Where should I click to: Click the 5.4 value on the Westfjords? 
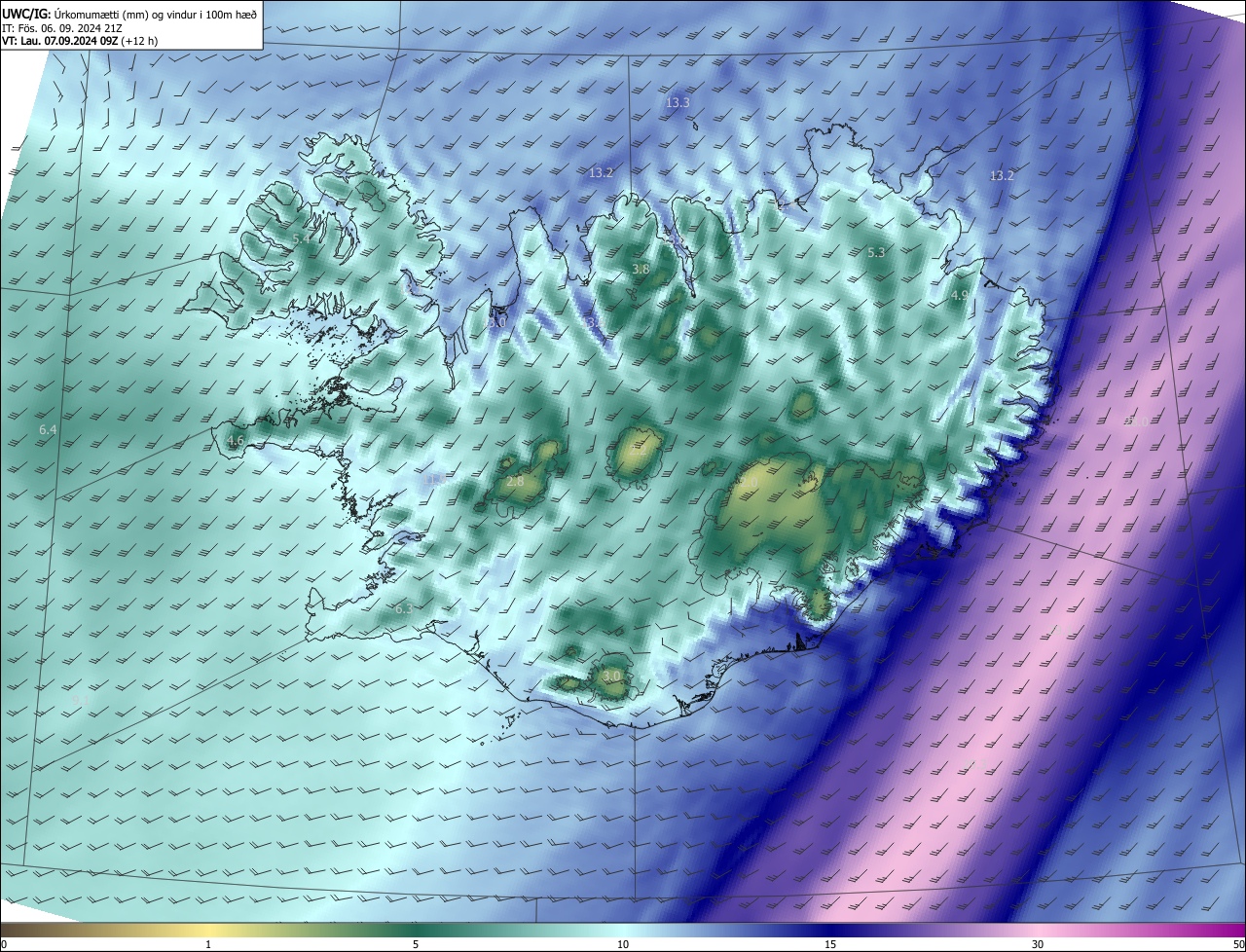click(x=301, y=238)
